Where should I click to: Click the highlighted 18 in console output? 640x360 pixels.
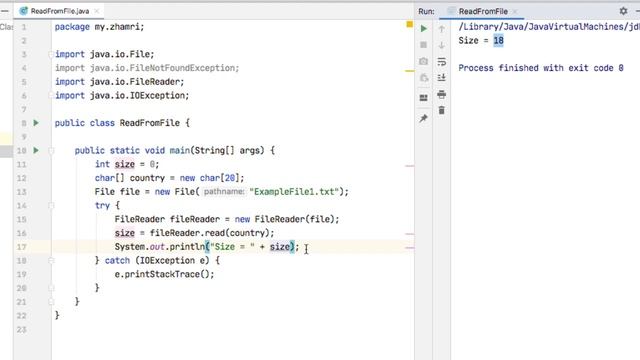(498, 40)
